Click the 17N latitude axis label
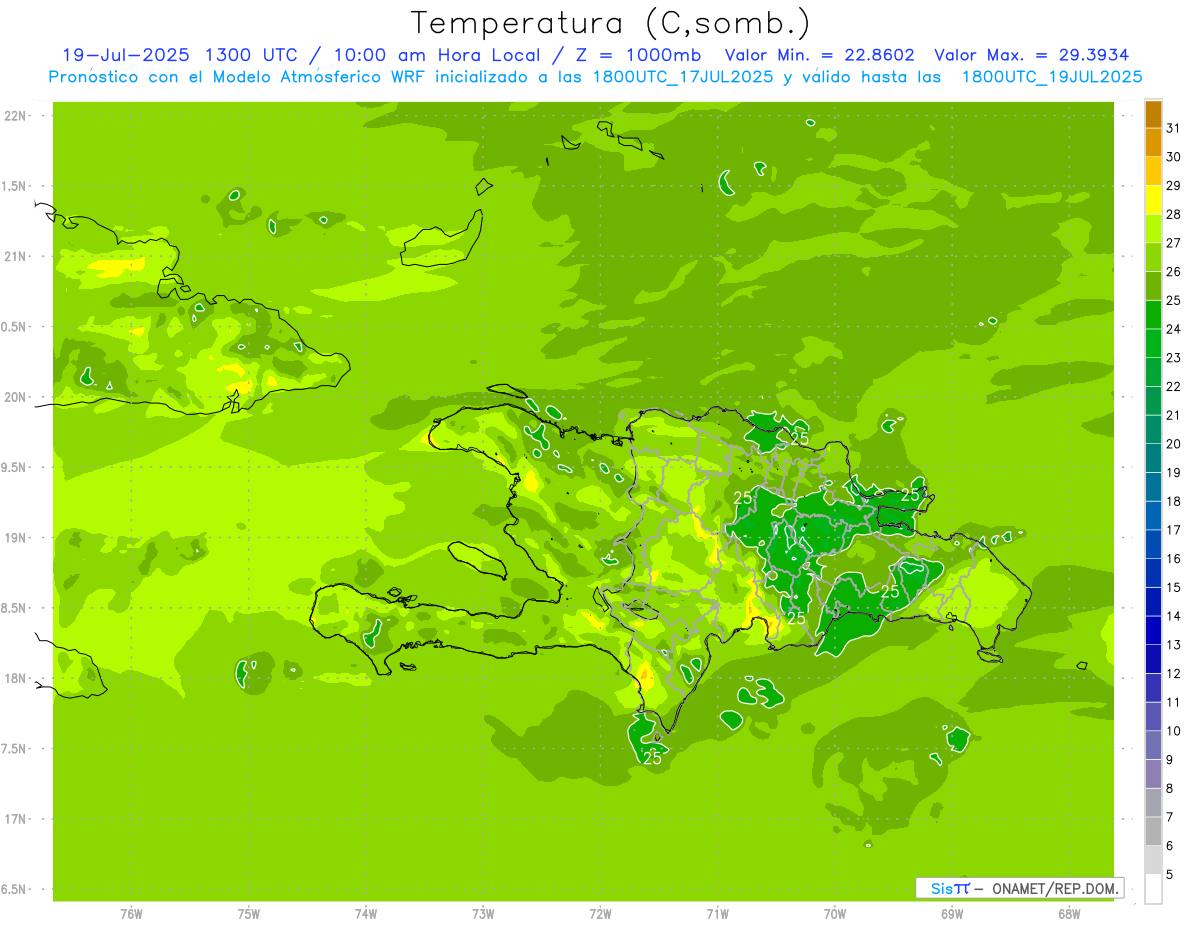1200x927 pixels. pyautogui.click(x=16, y=819)
